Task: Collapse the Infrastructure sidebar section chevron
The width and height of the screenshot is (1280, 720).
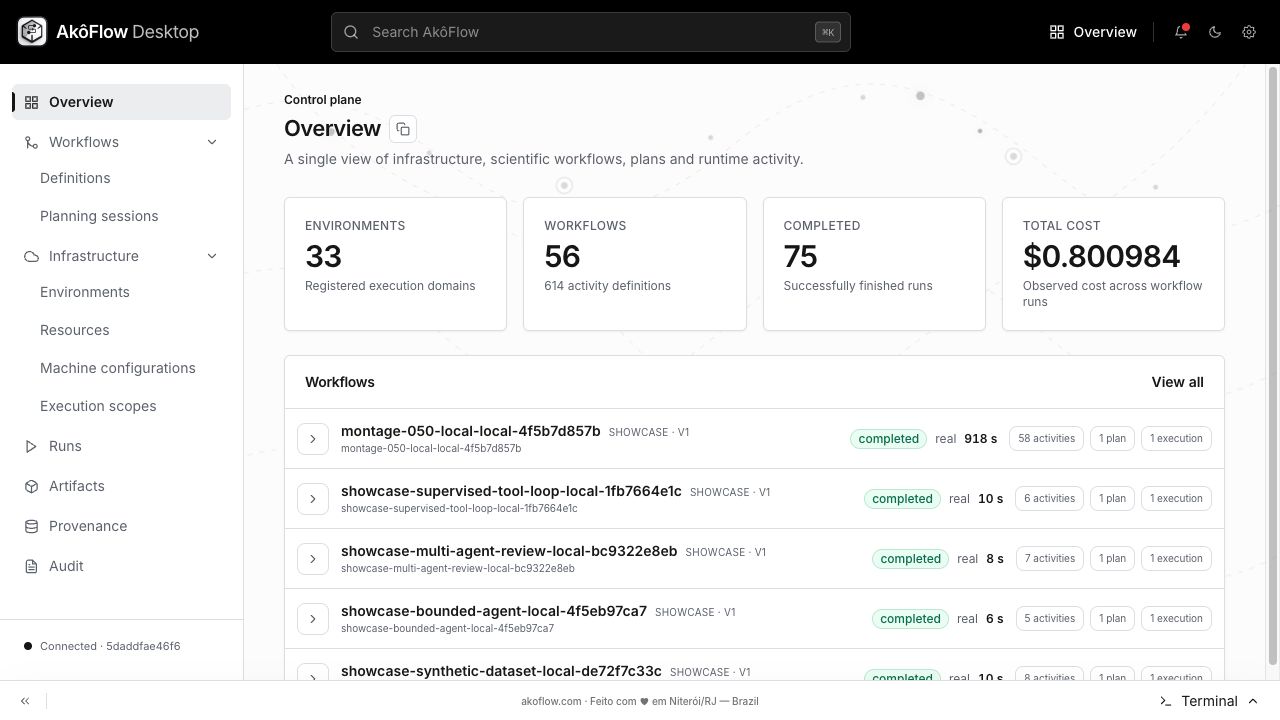Action: (x=212, y=256)
